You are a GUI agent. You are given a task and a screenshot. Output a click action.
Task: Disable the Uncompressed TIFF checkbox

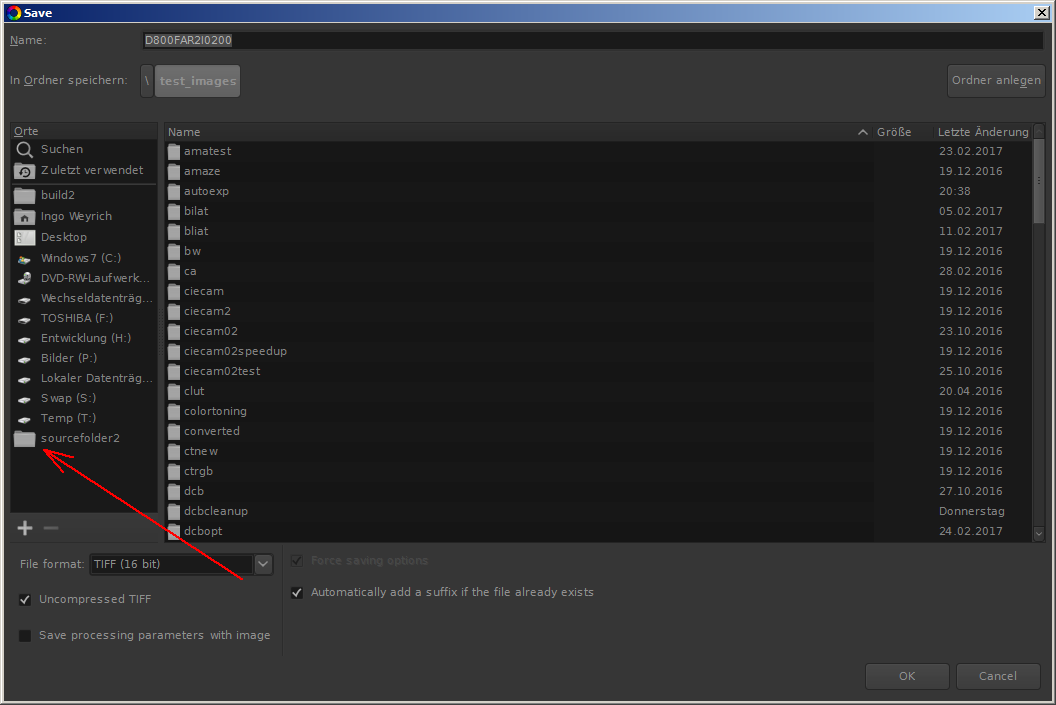click(x=25, y=600)
